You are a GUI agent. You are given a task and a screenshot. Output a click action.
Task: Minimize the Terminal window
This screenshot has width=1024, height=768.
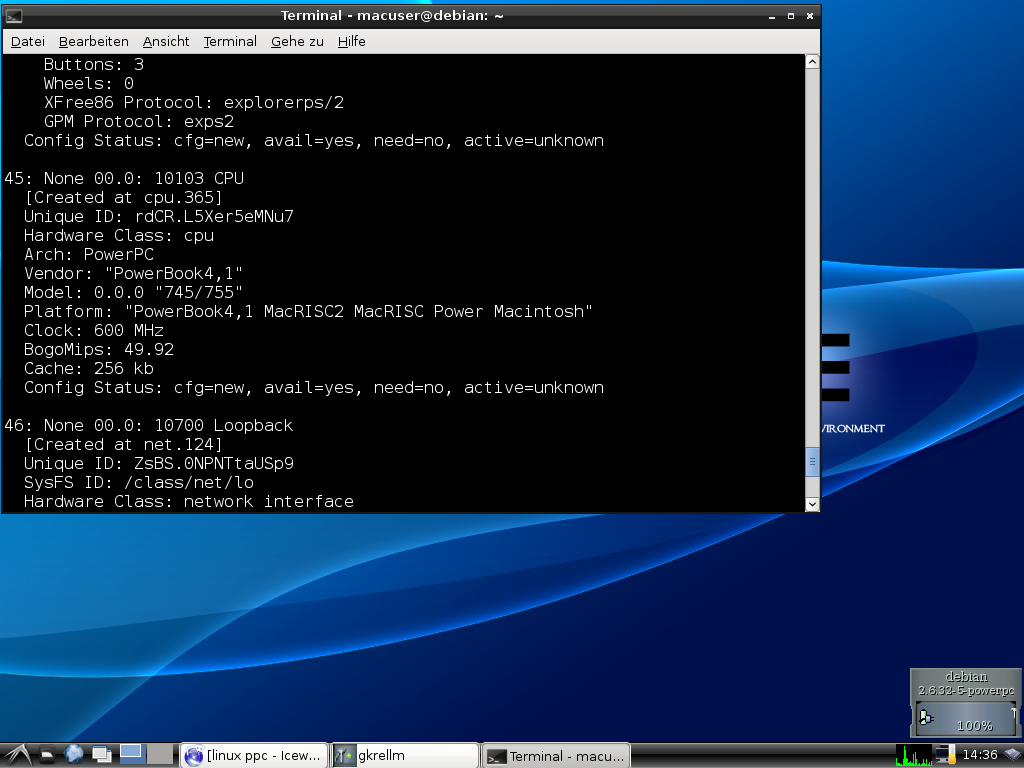coord(771,16)
